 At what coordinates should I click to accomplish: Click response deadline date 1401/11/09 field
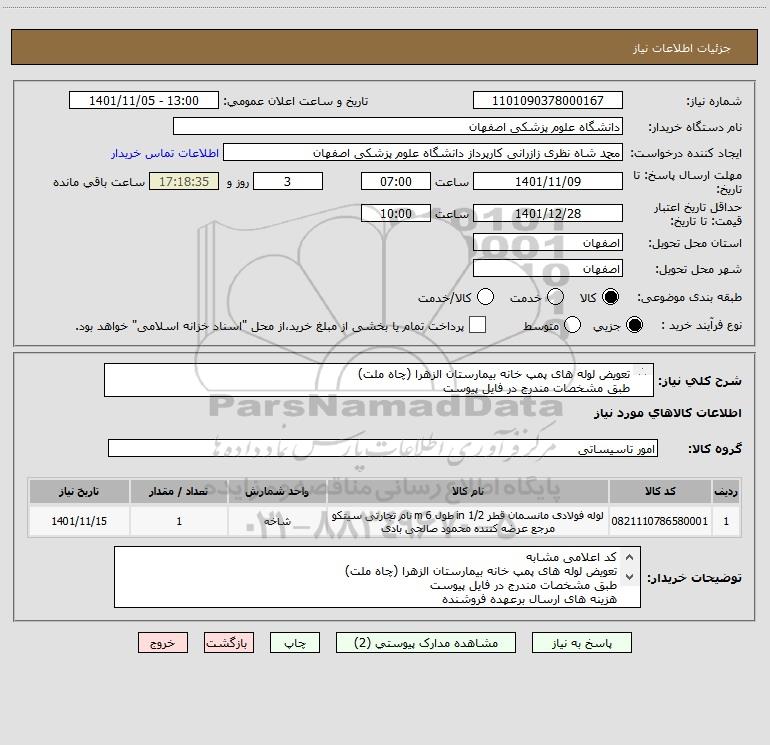[x=548, y=182]
